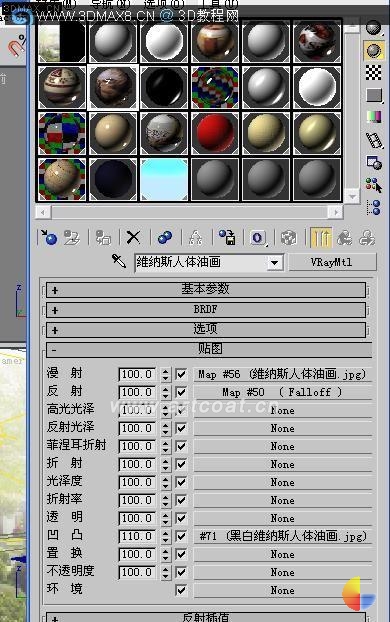Open the 凹凸 map 黑白维纳斯人体油画.jpg button

[x=282, y=536]
